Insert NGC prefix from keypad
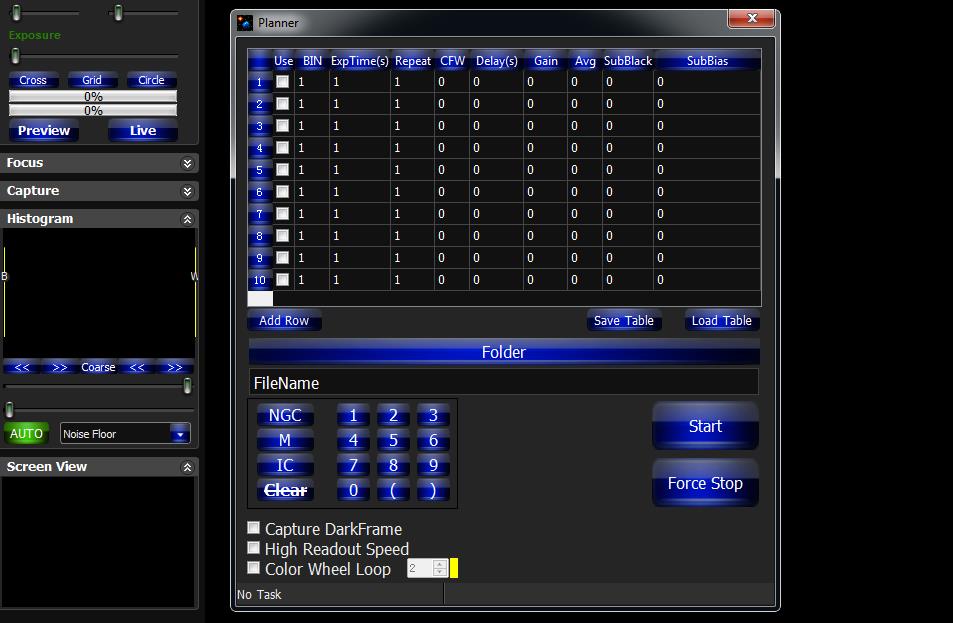 pyautogui.click(x=285, y=415)
